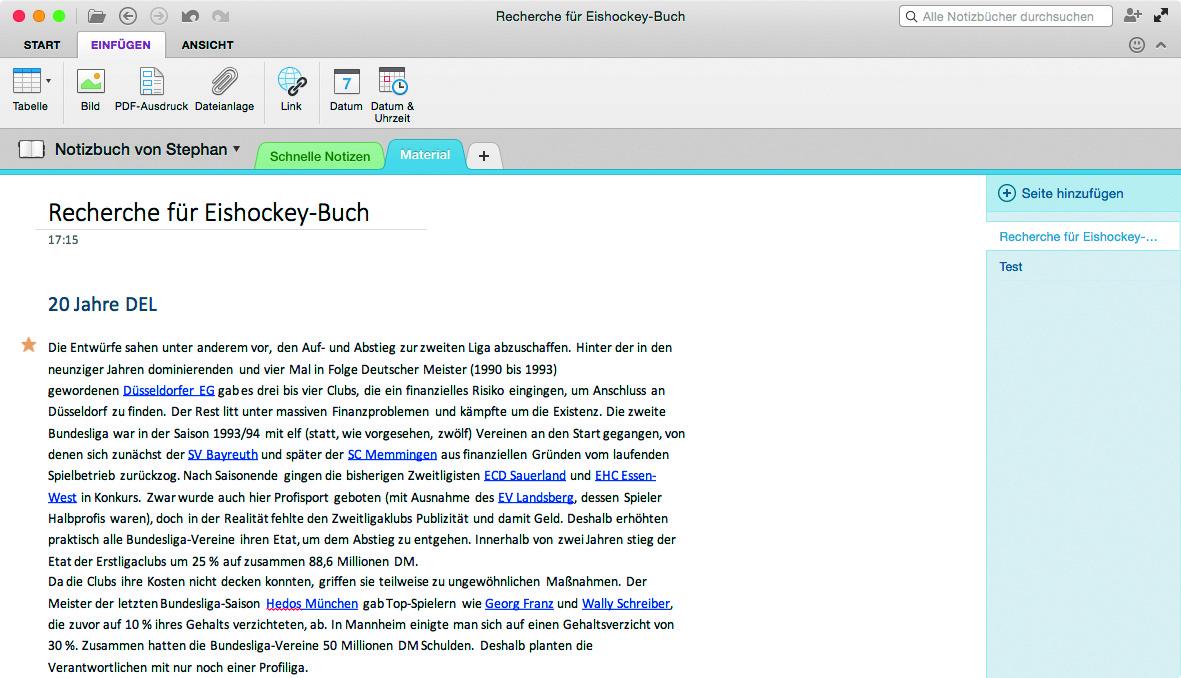
Task: Follow the EHC Essen- link
Action: 625,475
